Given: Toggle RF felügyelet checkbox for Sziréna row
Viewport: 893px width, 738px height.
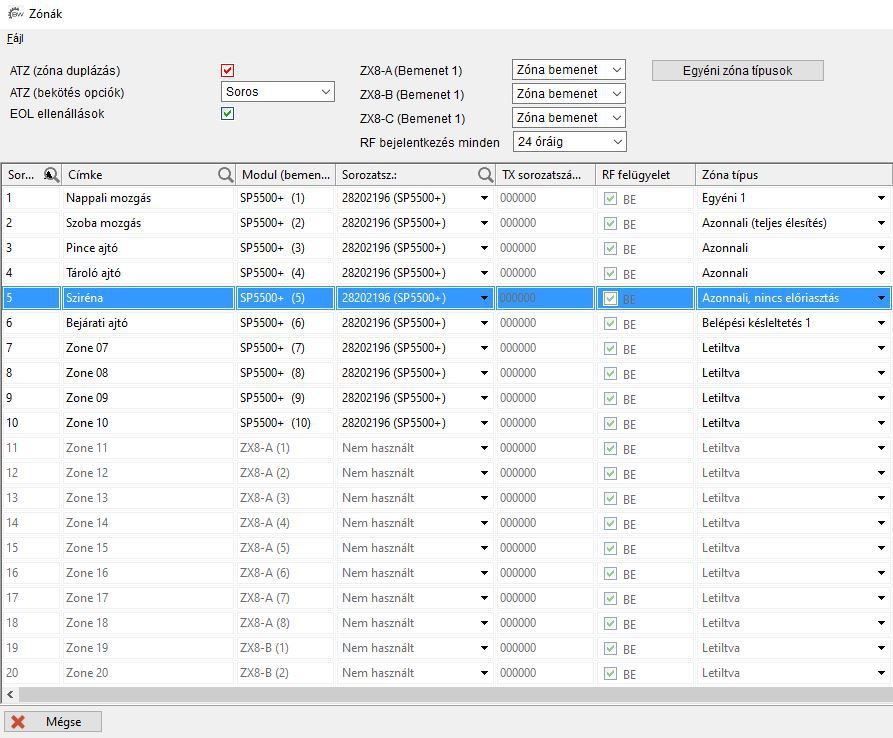Looking at the screenshot, I should (x=610, y=298).
